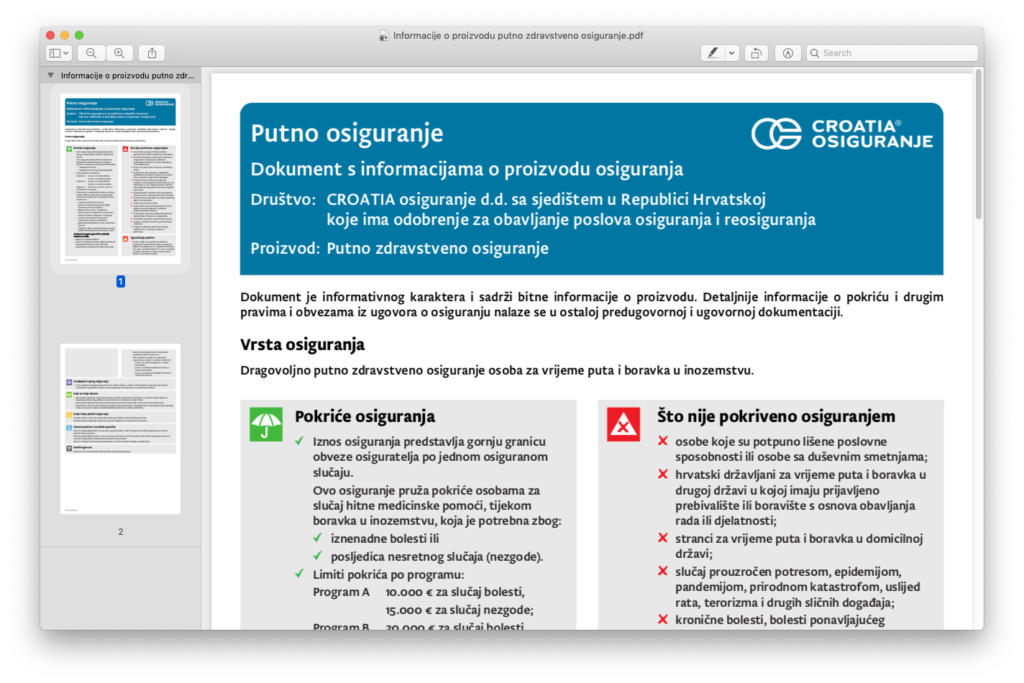The width and height of the screenshot is (1024, 683).
Task: Open the highlight color dropdown arrow
Action: coord(732,53)
